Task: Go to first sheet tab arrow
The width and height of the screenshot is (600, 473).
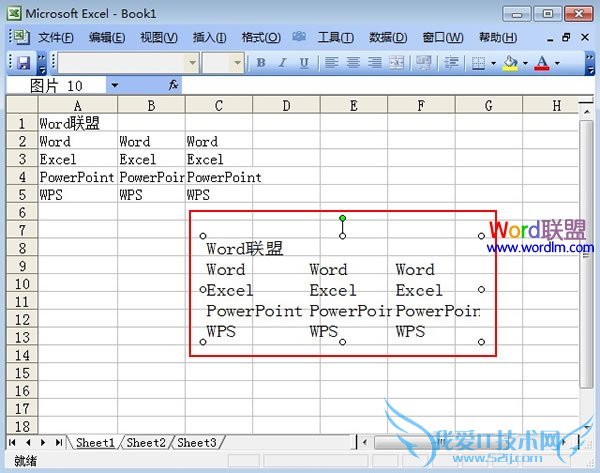Action: [x=12, y=443]
